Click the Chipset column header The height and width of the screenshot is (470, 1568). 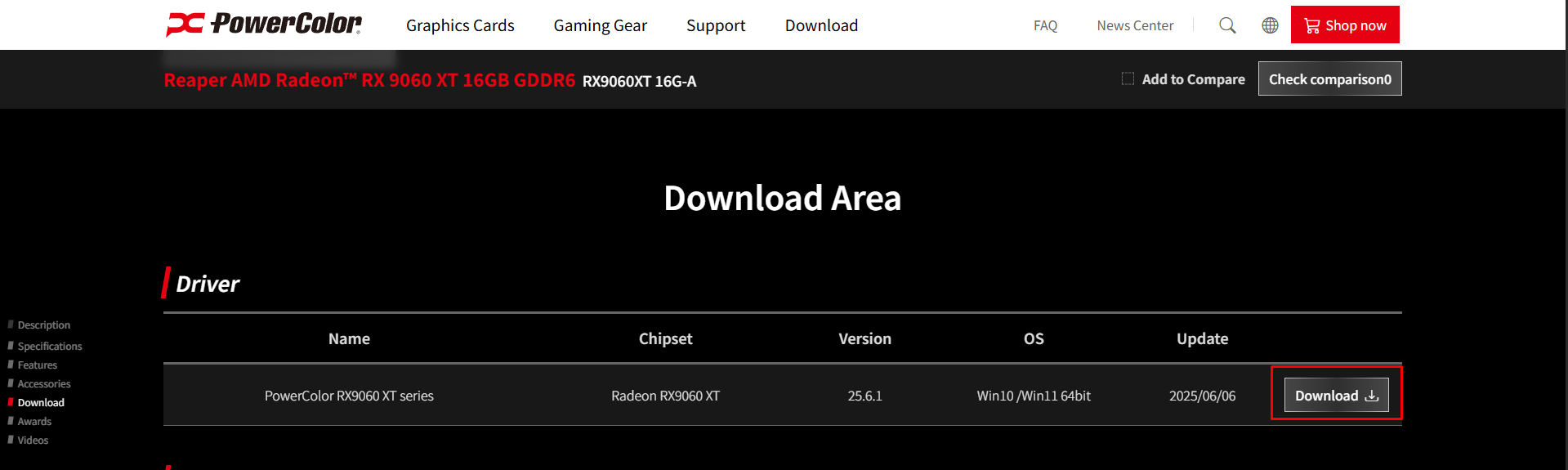(665, 338)
